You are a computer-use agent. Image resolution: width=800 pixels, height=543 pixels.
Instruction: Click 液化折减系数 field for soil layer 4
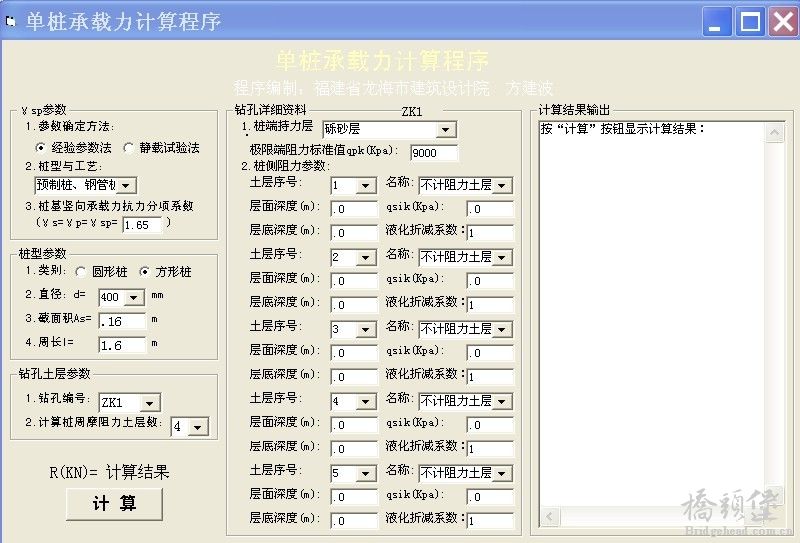point(490,449)
